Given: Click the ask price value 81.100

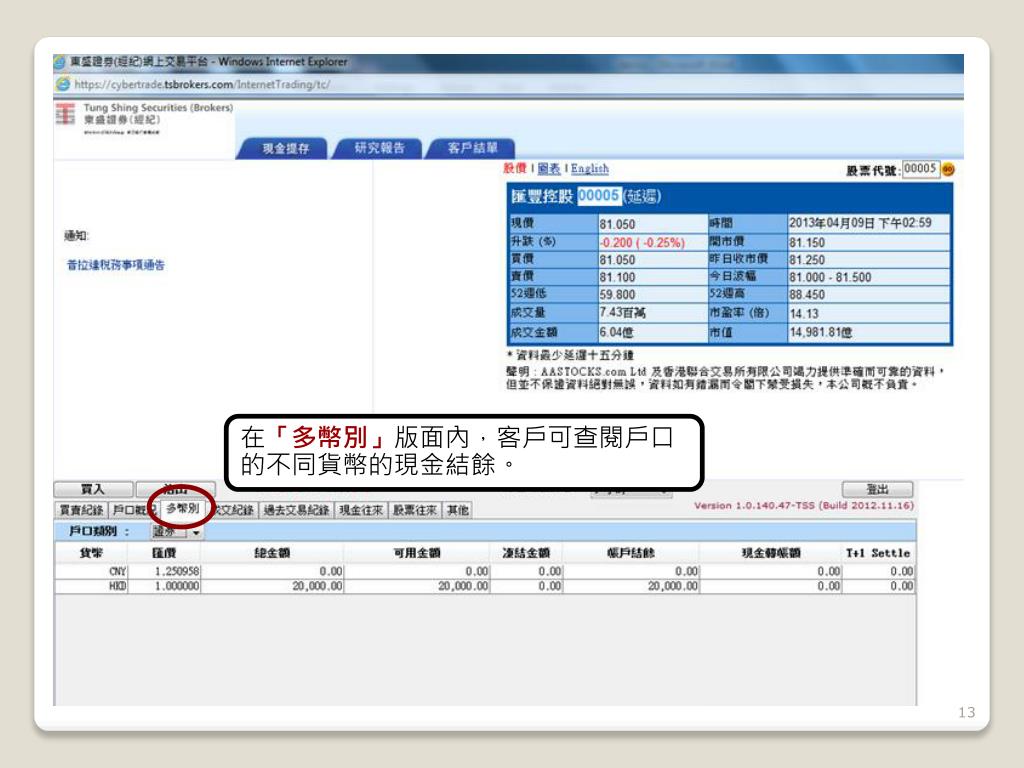Looking at the screenshot, I should coord(617,278).
